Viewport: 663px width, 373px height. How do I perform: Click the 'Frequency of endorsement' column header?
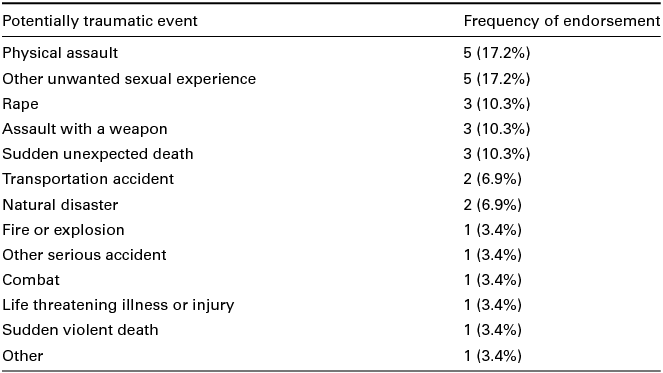click(562, 21)
